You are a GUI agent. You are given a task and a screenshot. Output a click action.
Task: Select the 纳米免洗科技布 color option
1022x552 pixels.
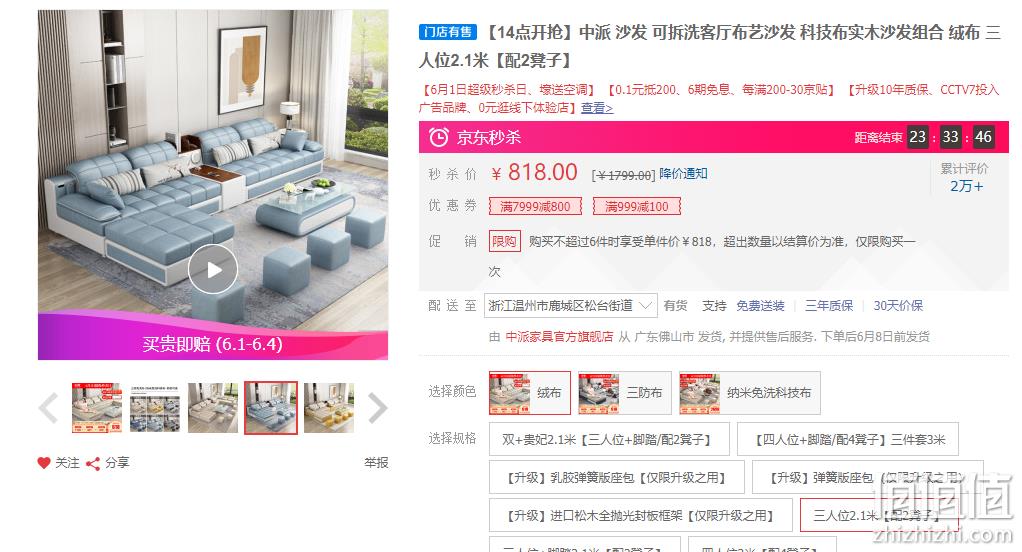tap(749, 393)
